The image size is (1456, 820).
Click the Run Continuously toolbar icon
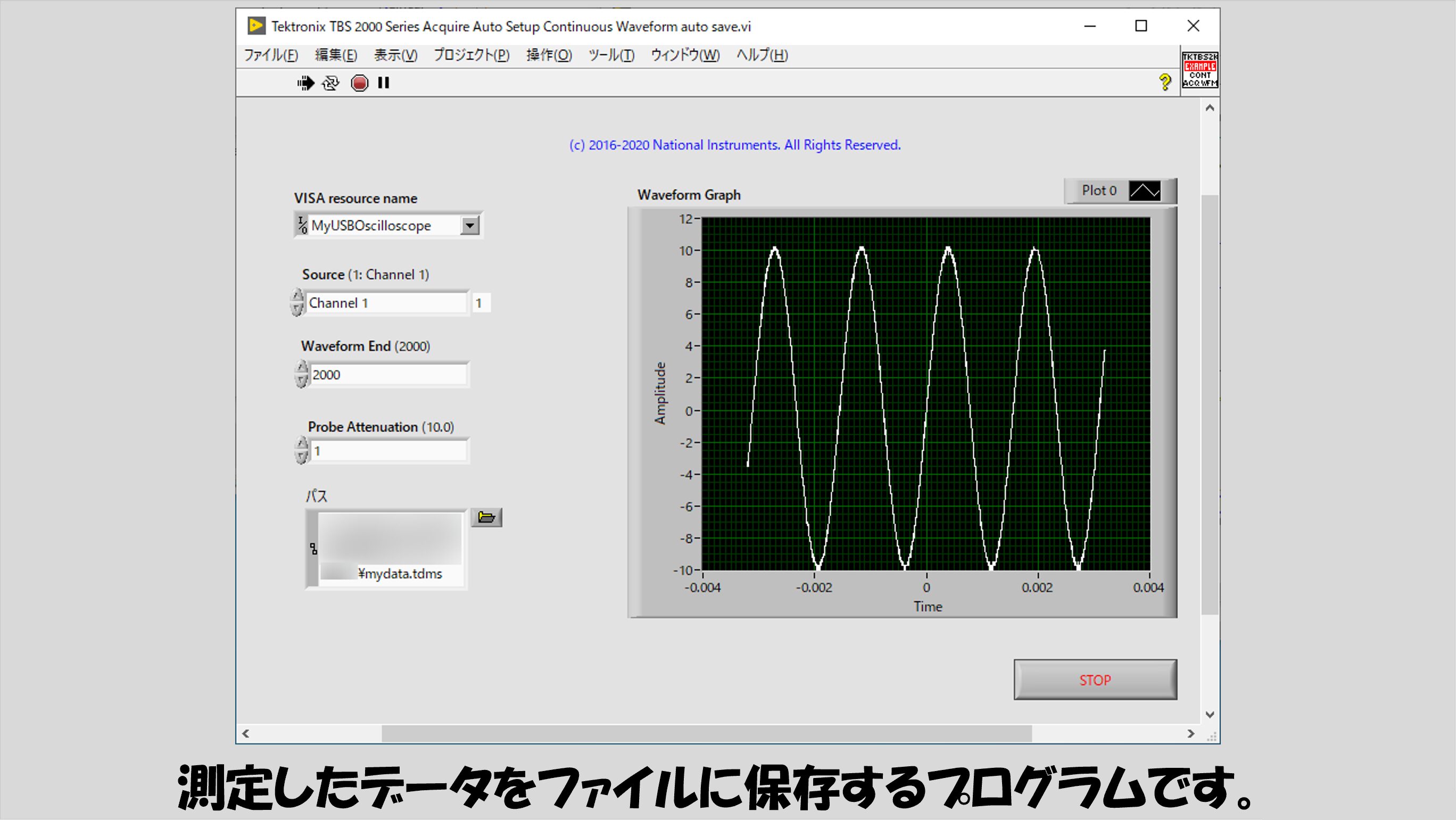(331, 83)
